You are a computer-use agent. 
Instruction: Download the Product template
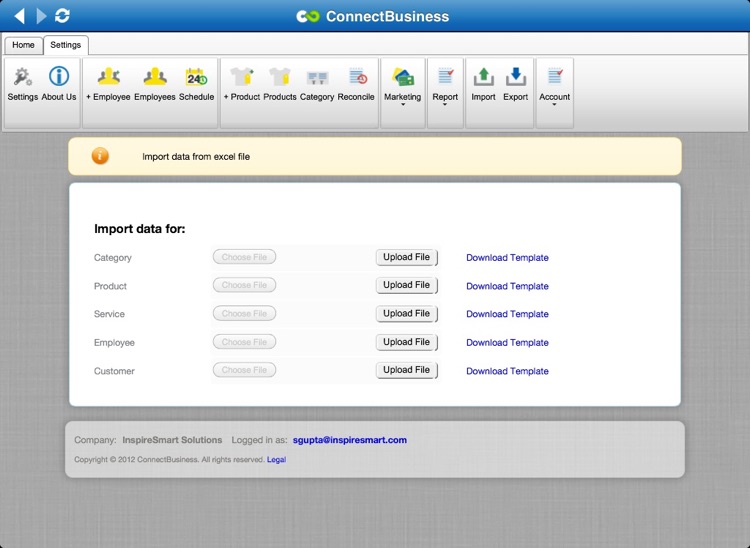pos(507,286)
